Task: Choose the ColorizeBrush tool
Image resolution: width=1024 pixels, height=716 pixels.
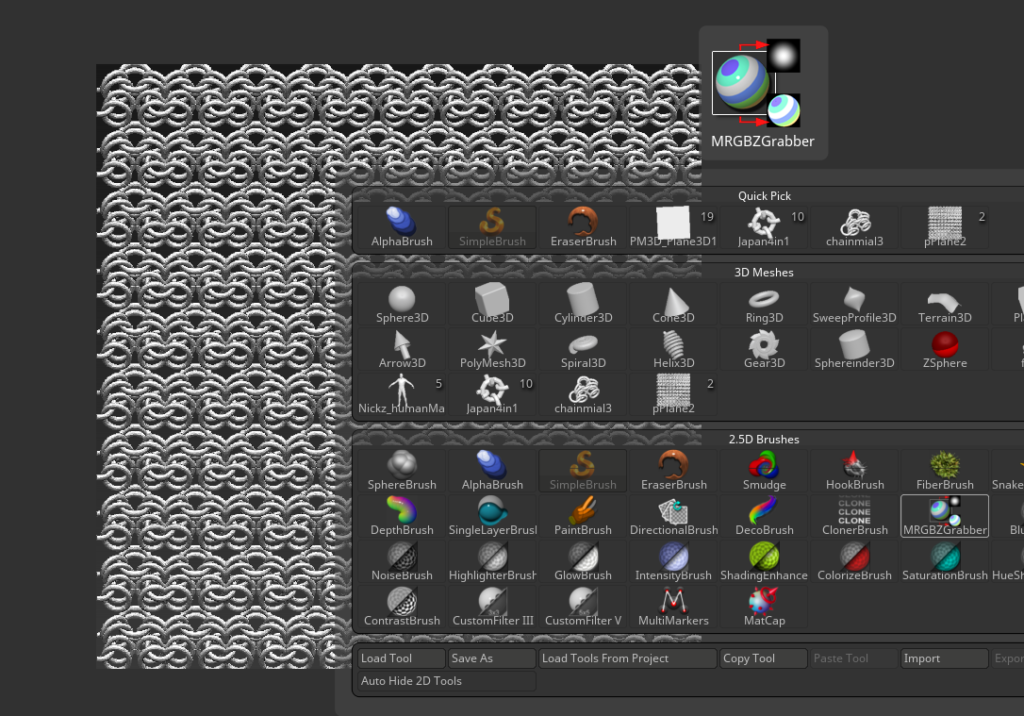Action: click(x=855, y=562)
